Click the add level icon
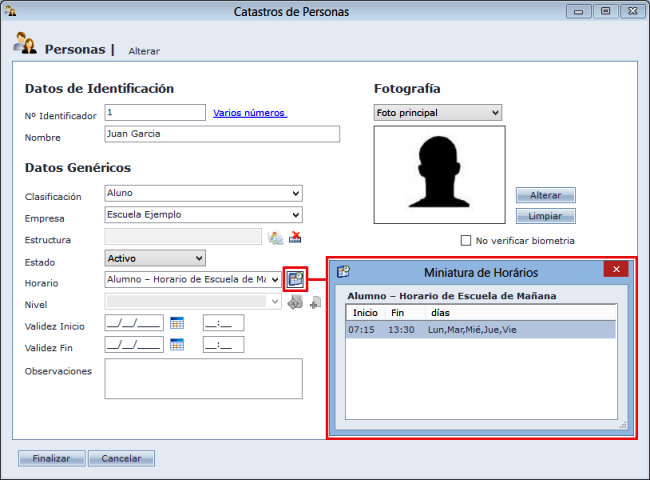650x480 pixels. [314, 302]
